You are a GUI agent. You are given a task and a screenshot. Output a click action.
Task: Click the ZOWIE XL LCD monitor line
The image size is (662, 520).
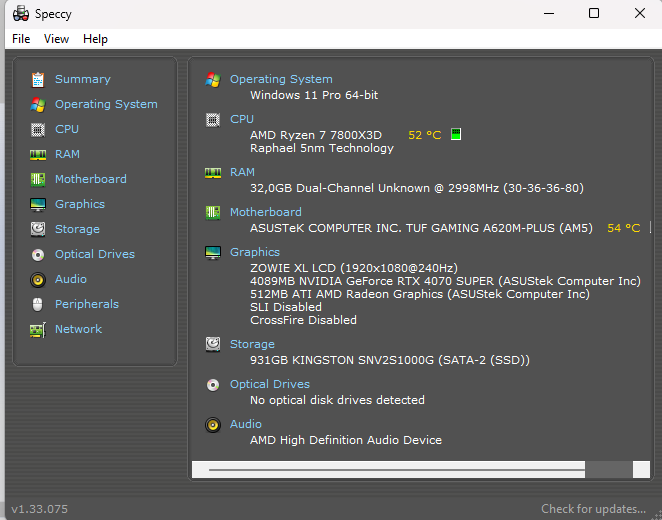354,268
